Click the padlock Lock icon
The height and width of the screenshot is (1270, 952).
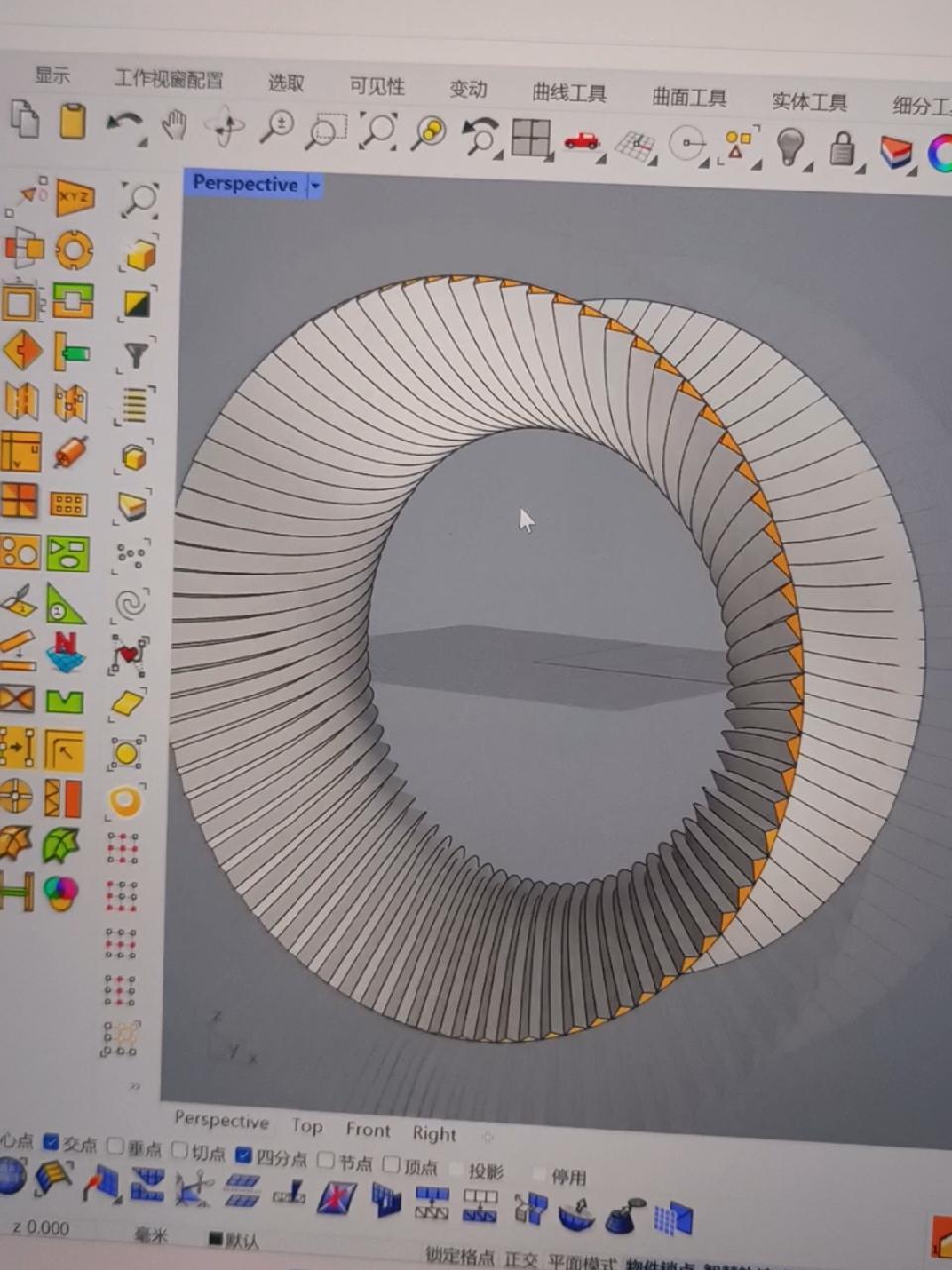(x=842, y=149)
